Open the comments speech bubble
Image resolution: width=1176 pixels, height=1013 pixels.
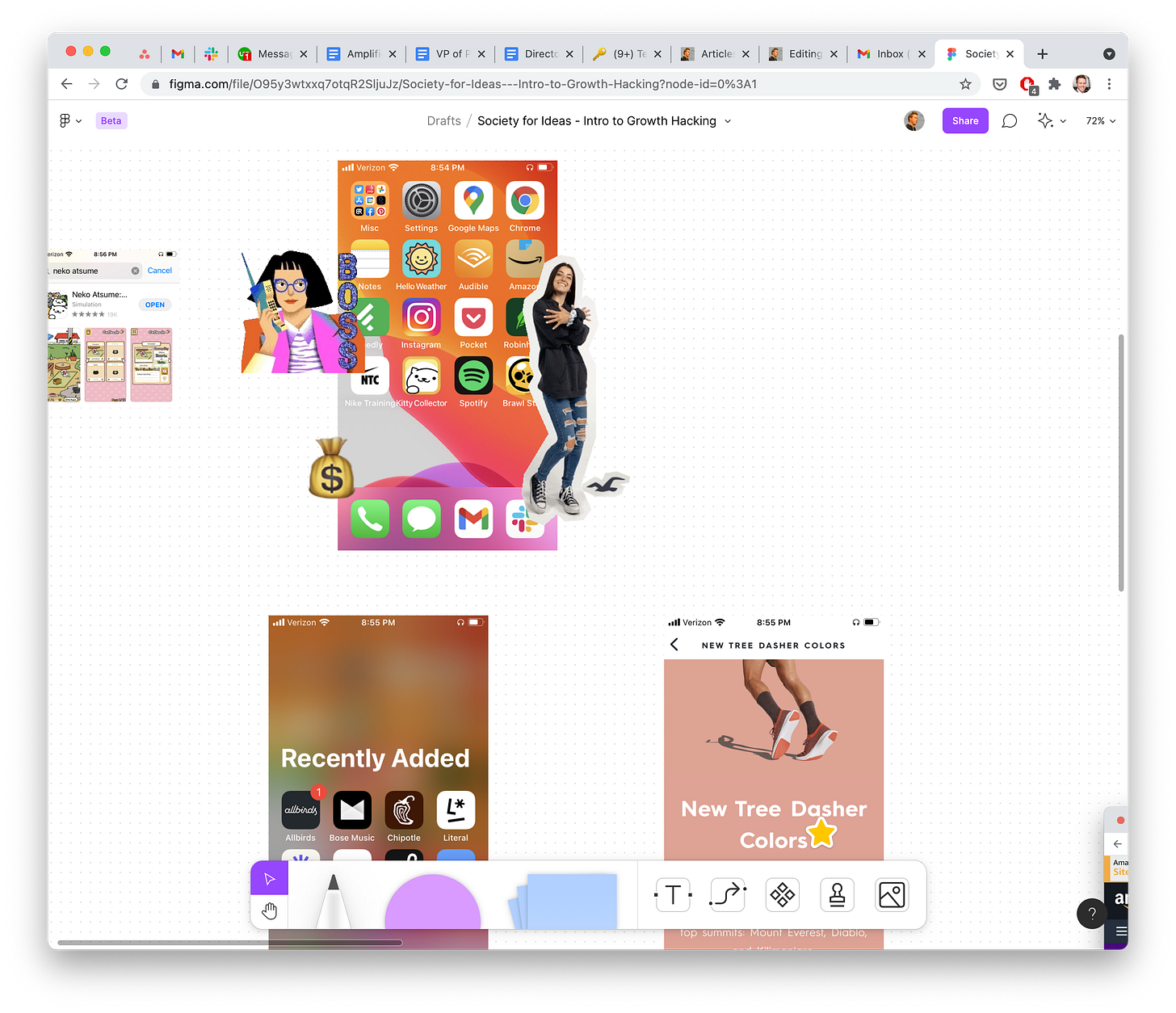(1009, 121)
